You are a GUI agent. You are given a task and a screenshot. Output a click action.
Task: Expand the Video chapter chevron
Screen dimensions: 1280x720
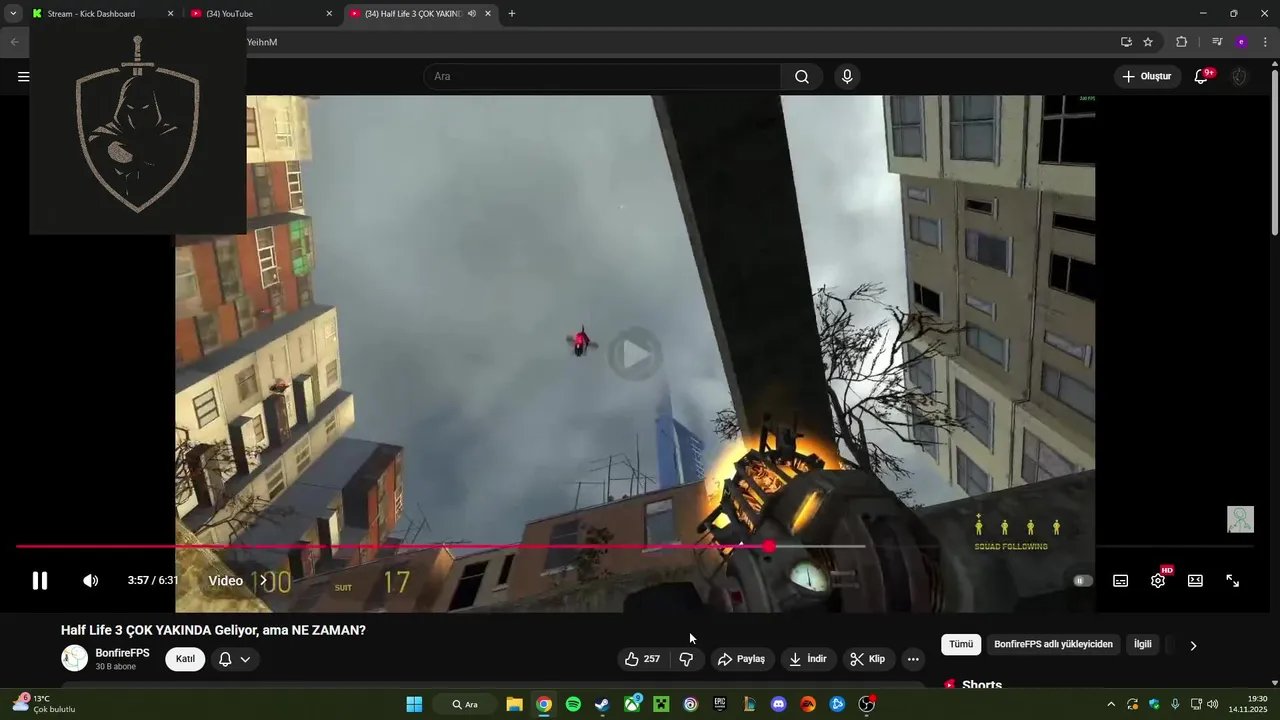coord(264,580)
